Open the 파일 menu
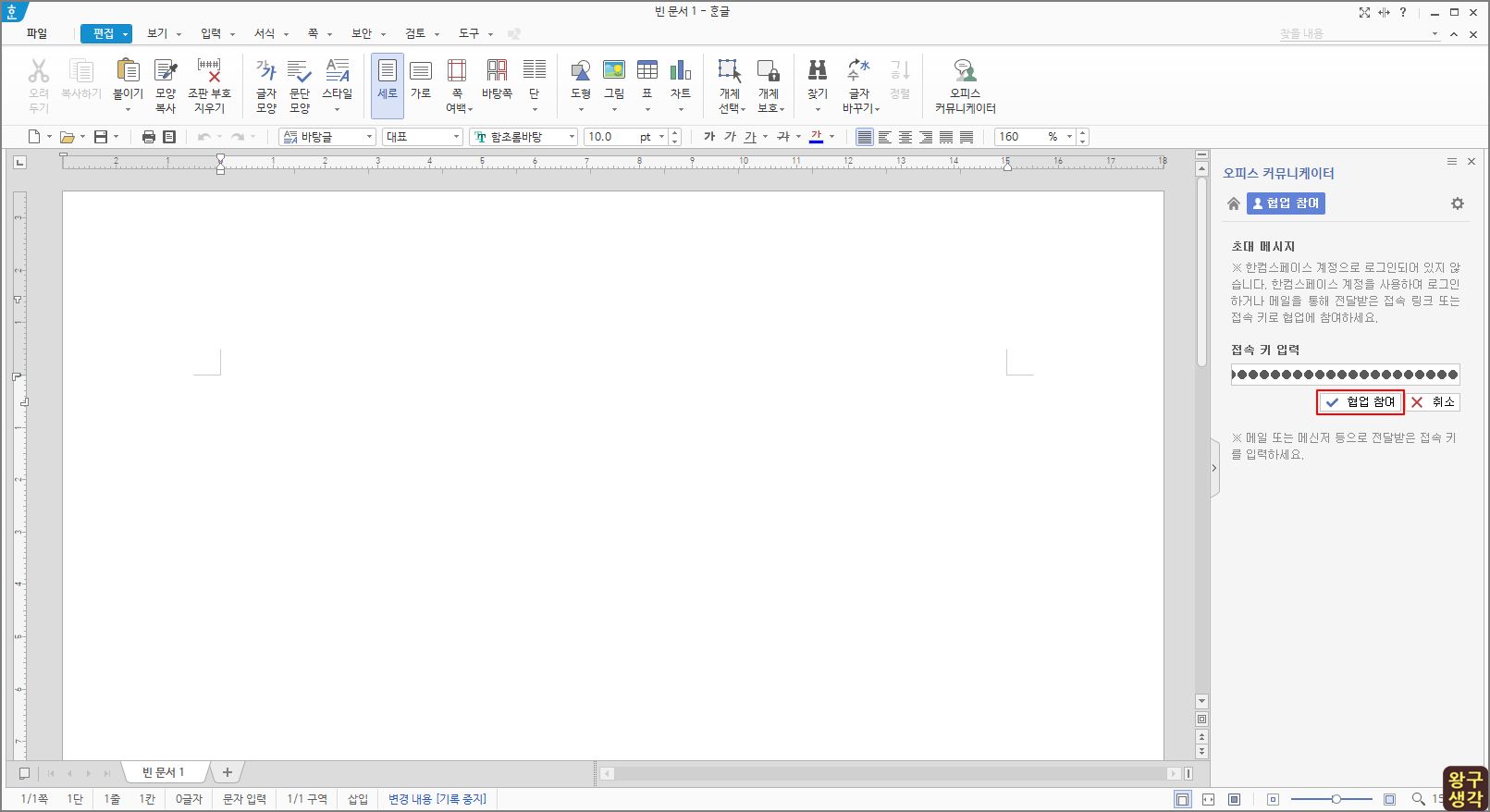Screen dimensions: 1490x812 tap(37, 33)
